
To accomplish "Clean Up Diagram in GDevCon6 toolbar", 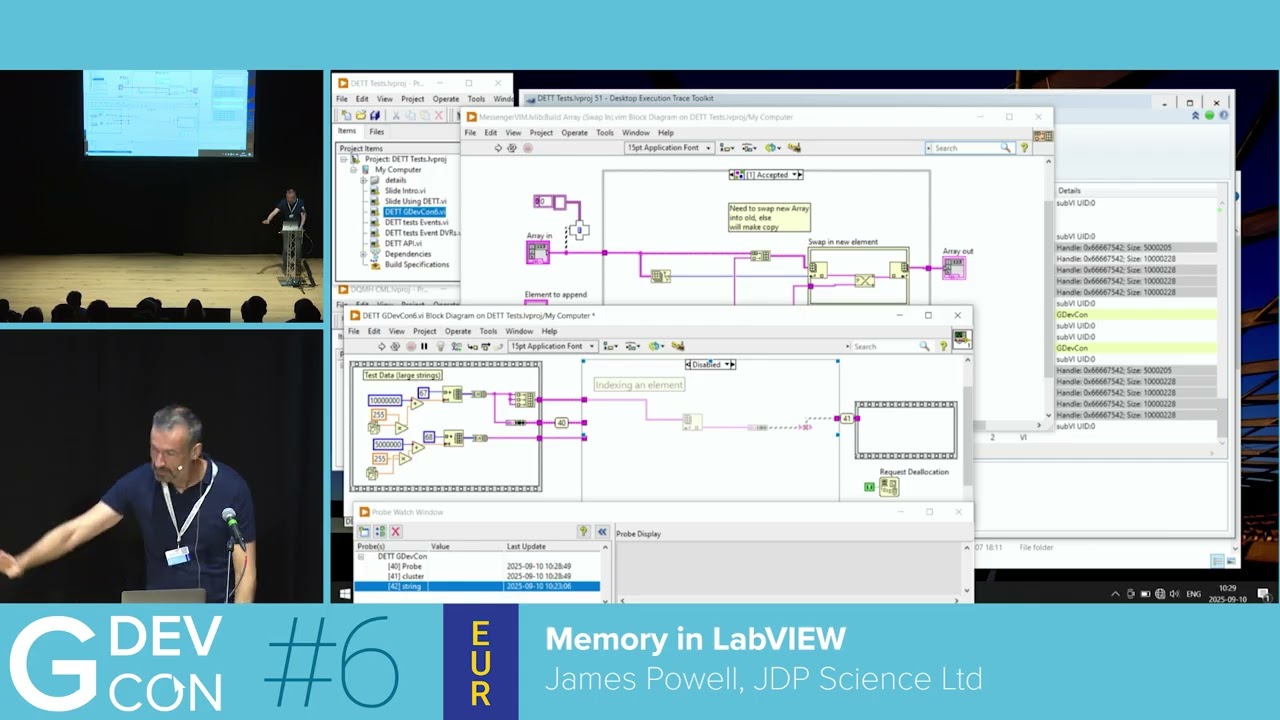I will (678, 346).
